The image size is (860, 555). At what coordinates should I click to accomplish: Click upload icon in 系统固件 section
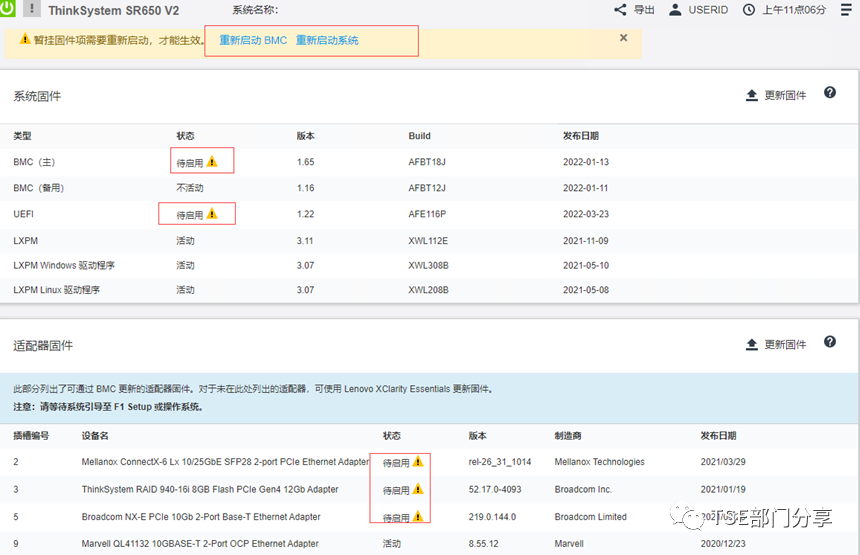click(751, 95)
